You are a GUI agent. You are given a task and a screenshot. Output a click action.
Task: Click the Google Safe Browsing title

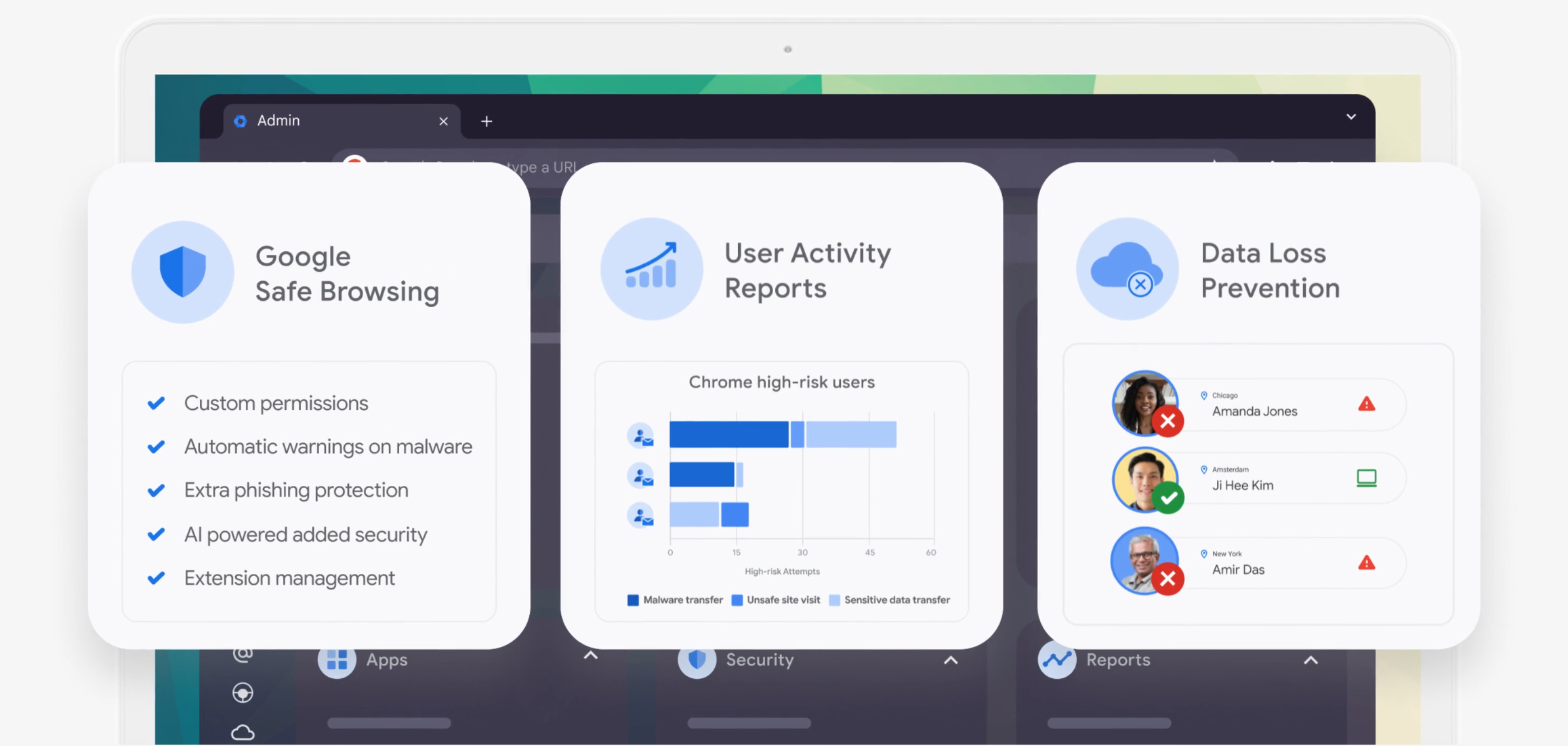[x=347, y=274]
